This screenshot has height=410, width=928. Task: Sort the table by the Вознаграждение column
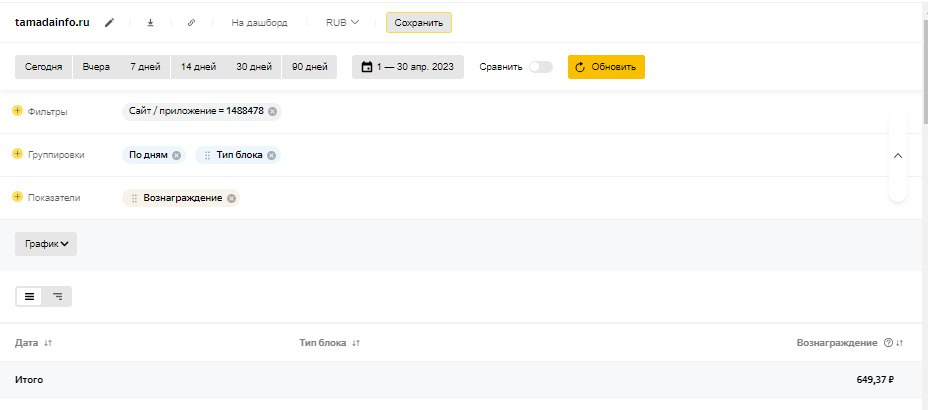pyautogui.click(x=900, y=343)
